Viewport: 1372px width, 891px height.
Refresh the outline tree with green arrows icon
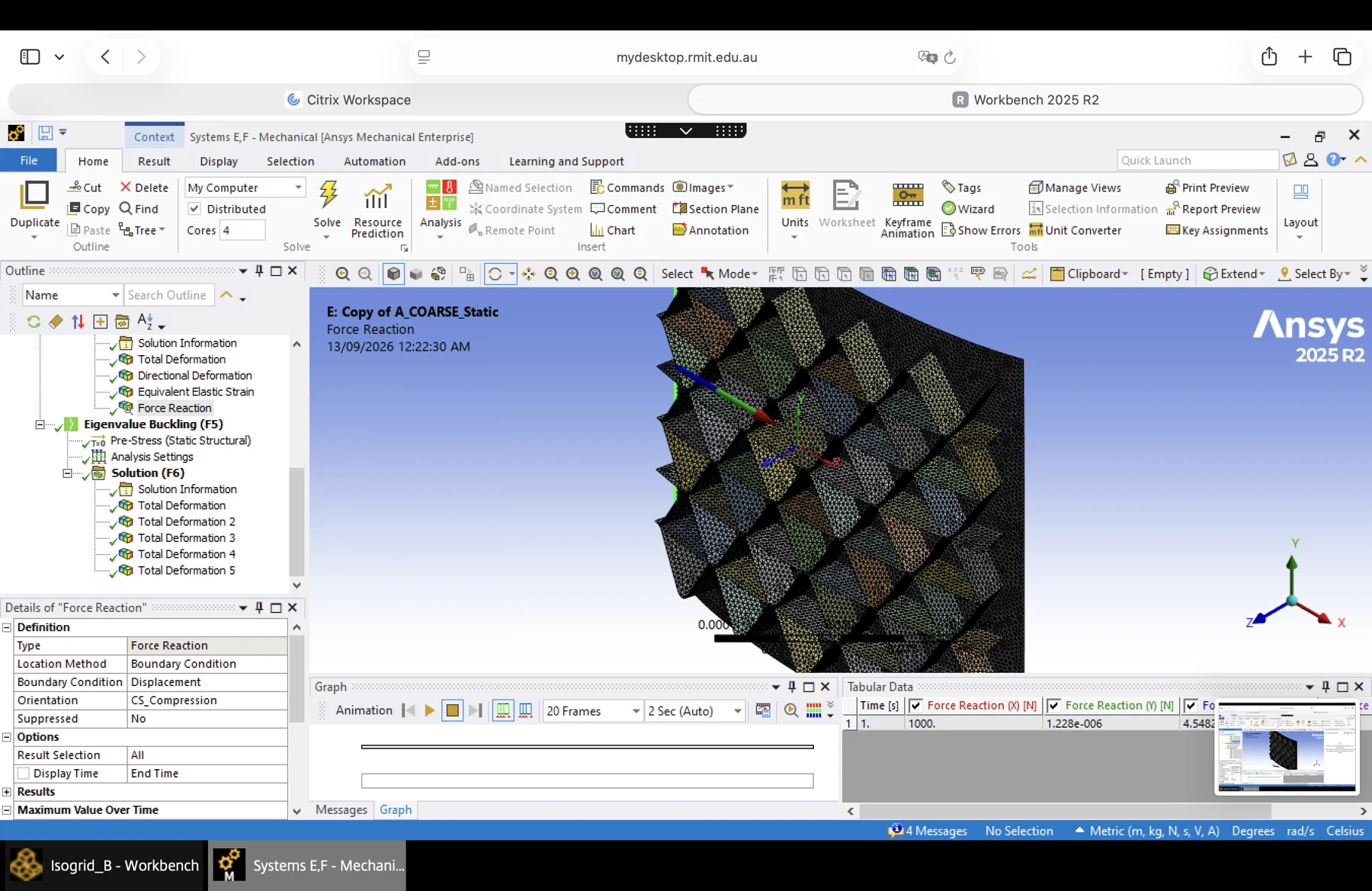[x=34, y=322]
